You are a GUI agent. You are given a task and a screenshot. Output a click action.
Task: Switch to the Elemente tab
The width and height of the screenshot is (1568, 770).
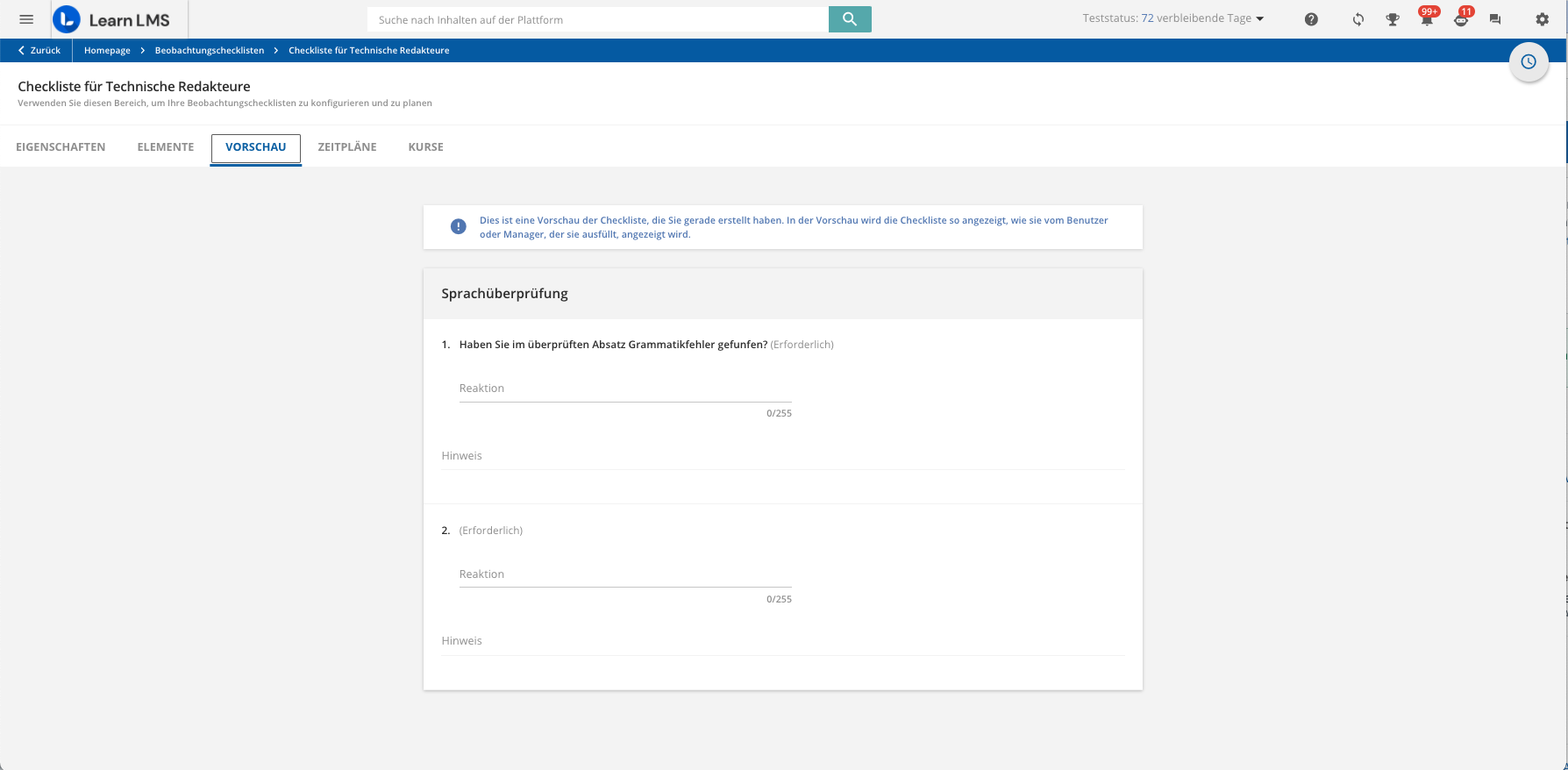(166, 147)
